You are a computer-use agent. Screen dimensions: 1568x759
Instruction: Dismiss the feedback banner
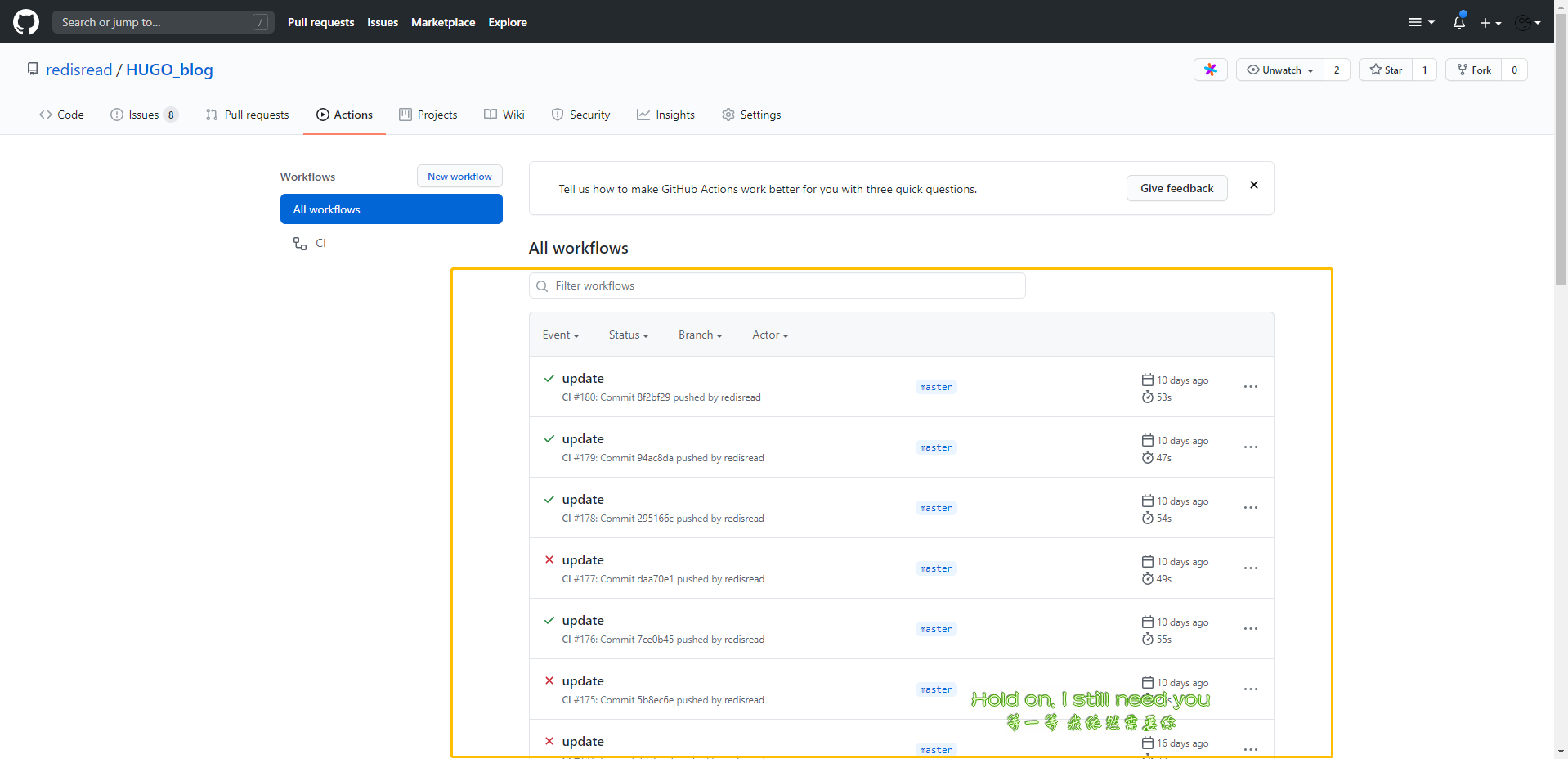point(1254,185)
